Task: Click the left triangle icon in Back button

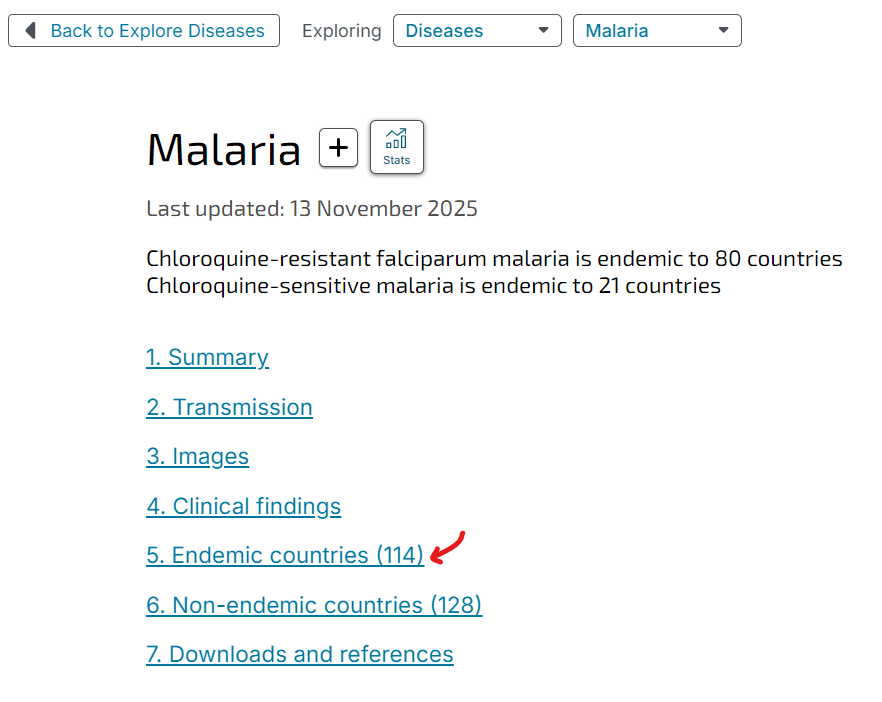Action: point(31,31)
